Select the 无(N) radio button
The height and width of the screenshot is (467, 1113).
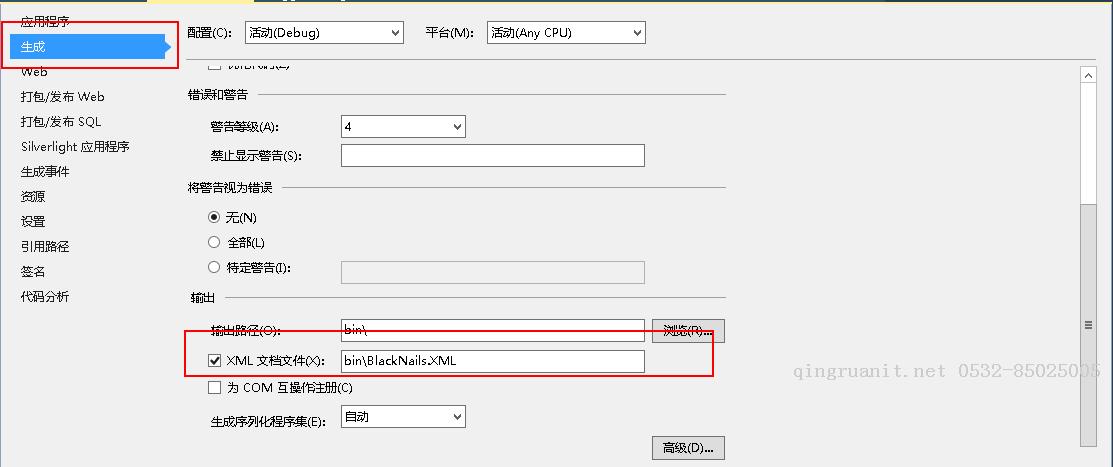pyautogui.click(x=214, y=217)
